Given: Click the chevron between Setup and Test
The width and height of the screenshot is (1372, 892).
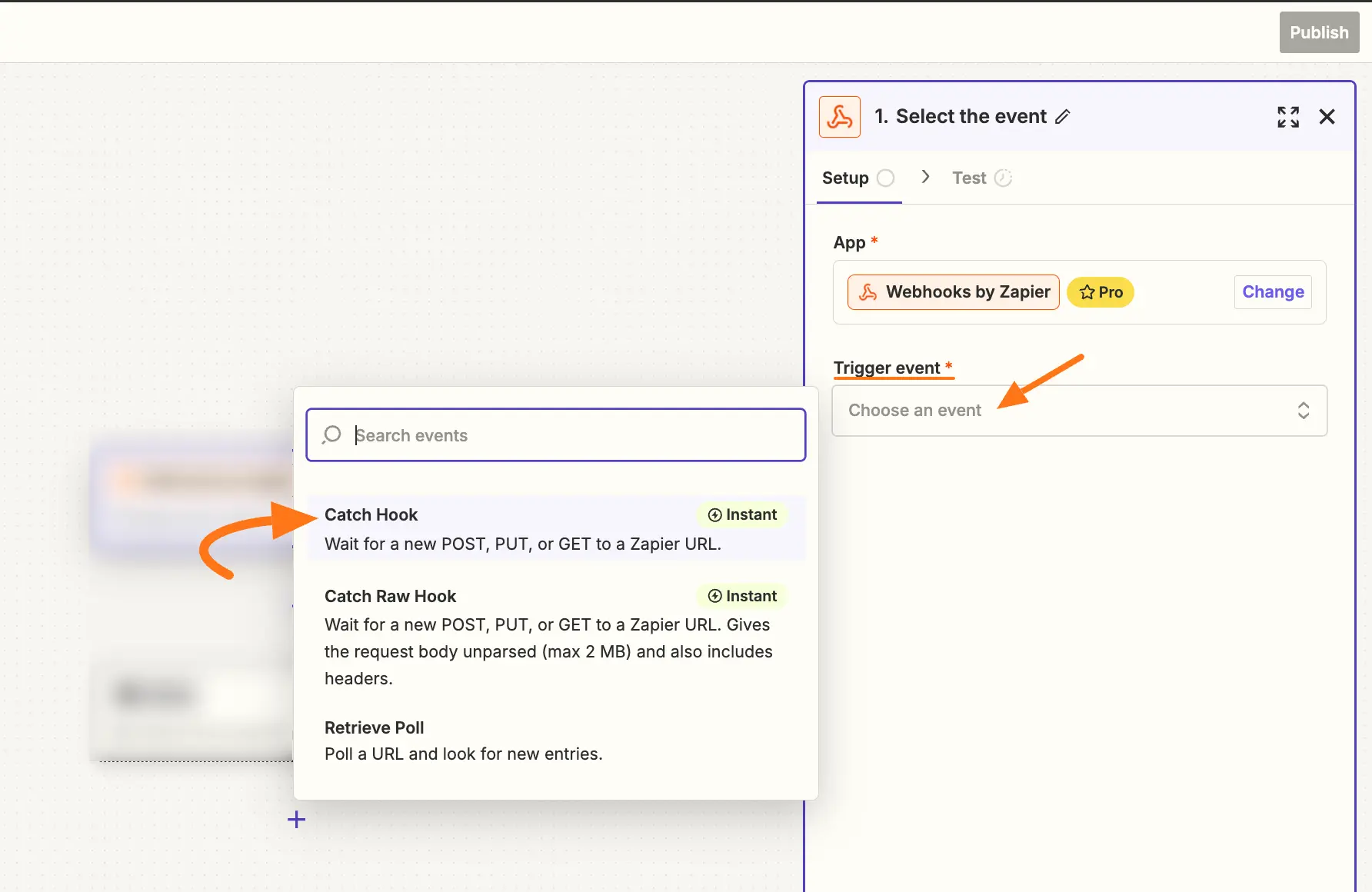Looking at the screenshot, I should (x=925, y=178).
